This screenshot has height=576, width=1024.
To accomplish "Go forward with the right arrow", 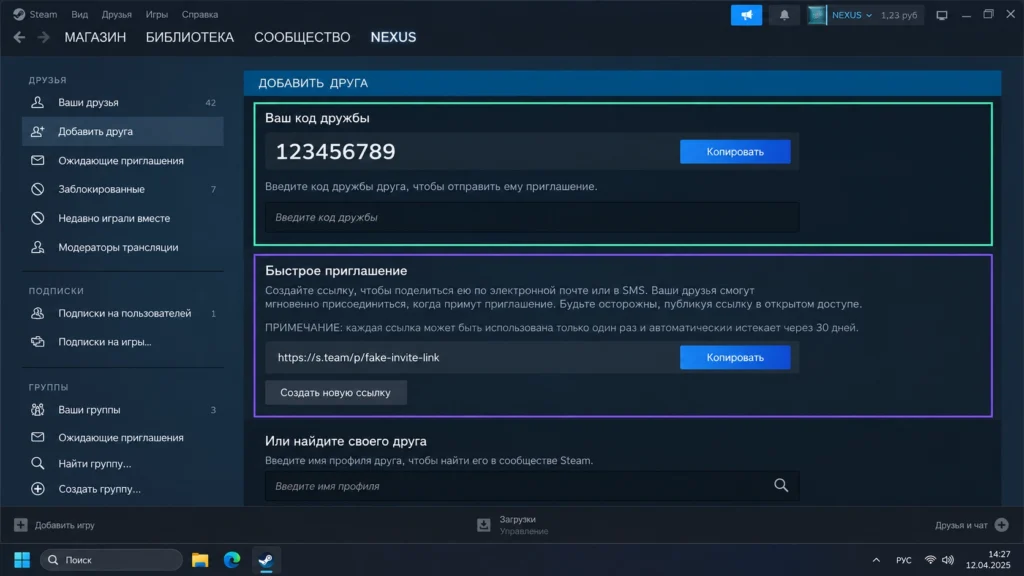I will tap(43, 37).
